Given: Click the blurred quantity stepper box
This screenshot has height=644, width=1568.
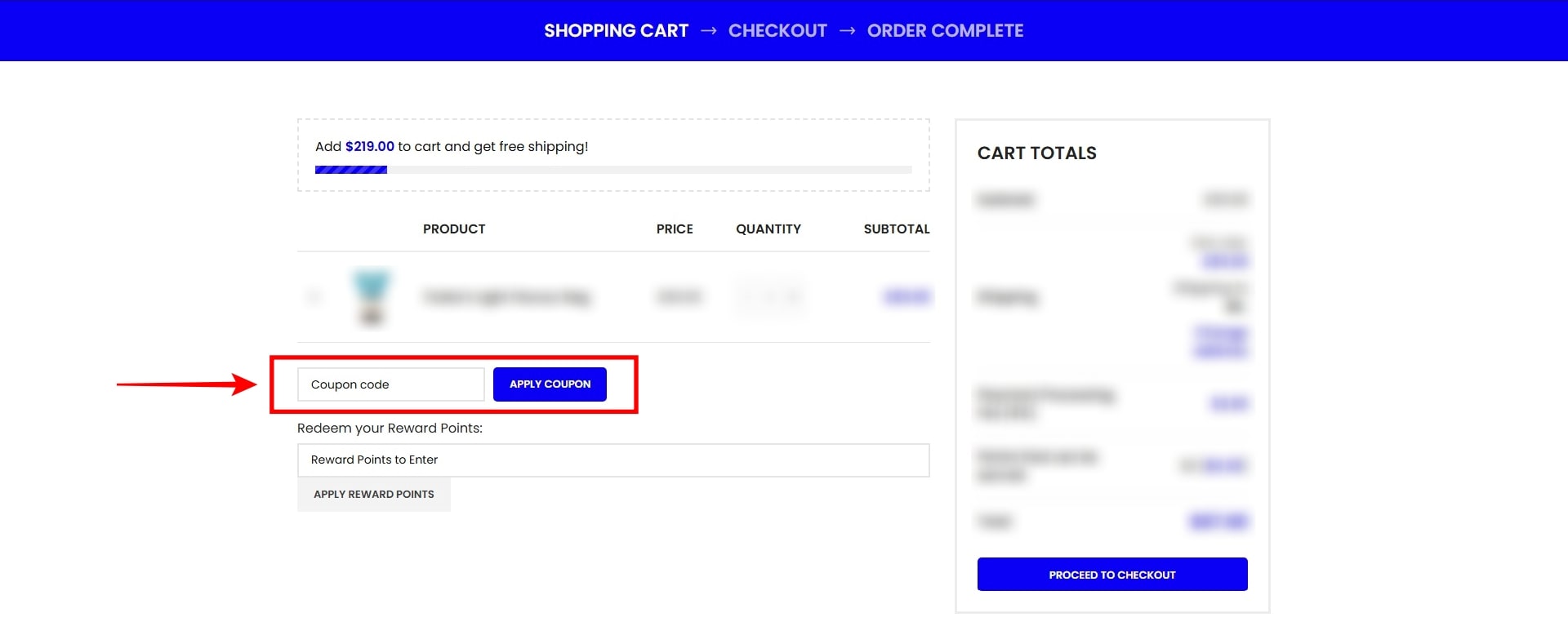Looking at the screenshot, I should [768, 296].
